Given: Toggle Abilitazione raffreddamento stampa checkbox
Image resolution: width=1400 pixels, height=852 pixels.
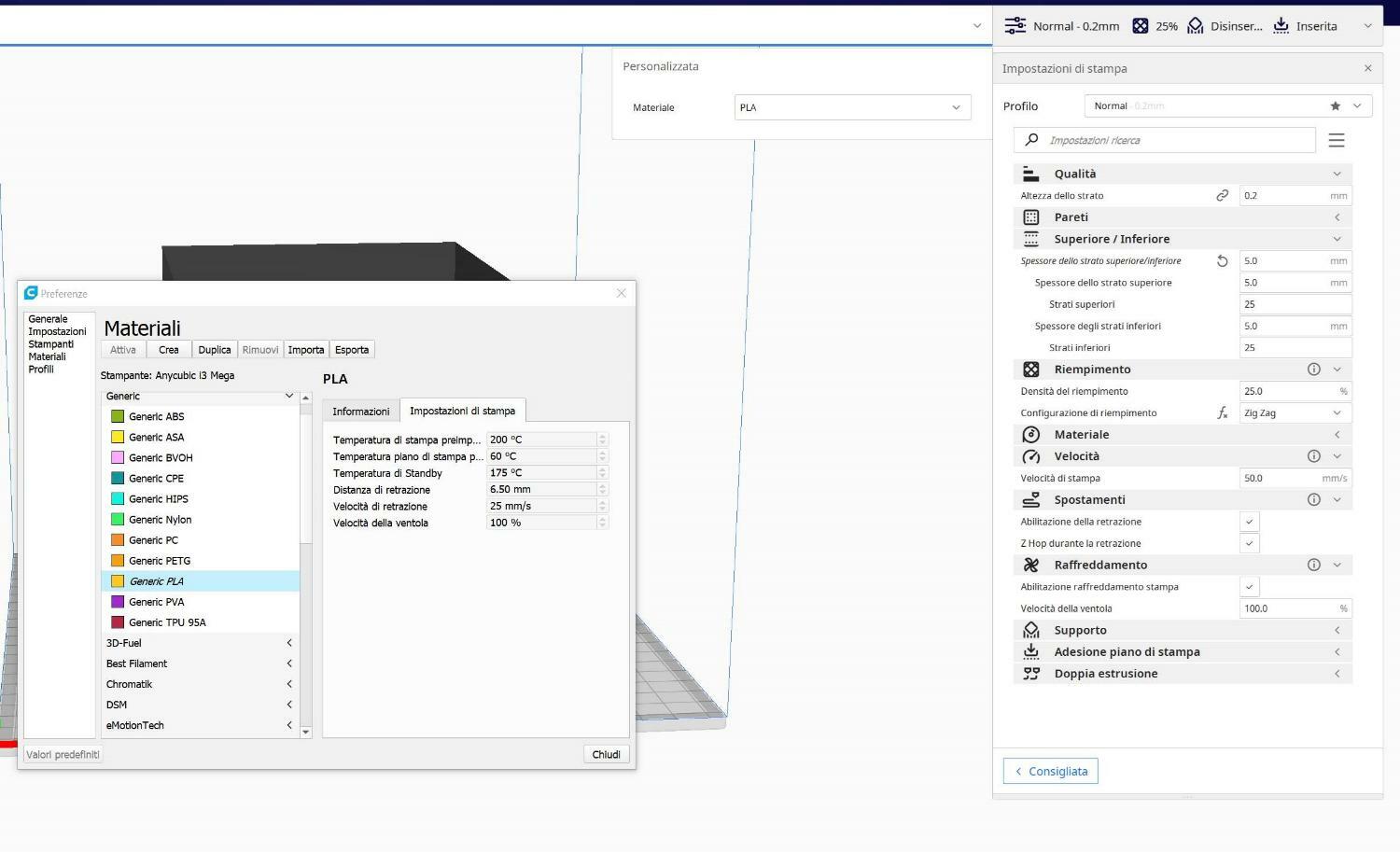Looking at the screenshot, I should pos(1249,587).
